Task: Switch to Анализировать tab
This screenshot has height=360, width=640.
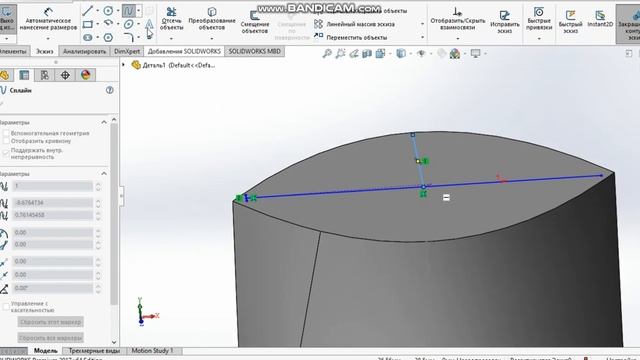Action: pyautogui.click(x=84, y=51)
